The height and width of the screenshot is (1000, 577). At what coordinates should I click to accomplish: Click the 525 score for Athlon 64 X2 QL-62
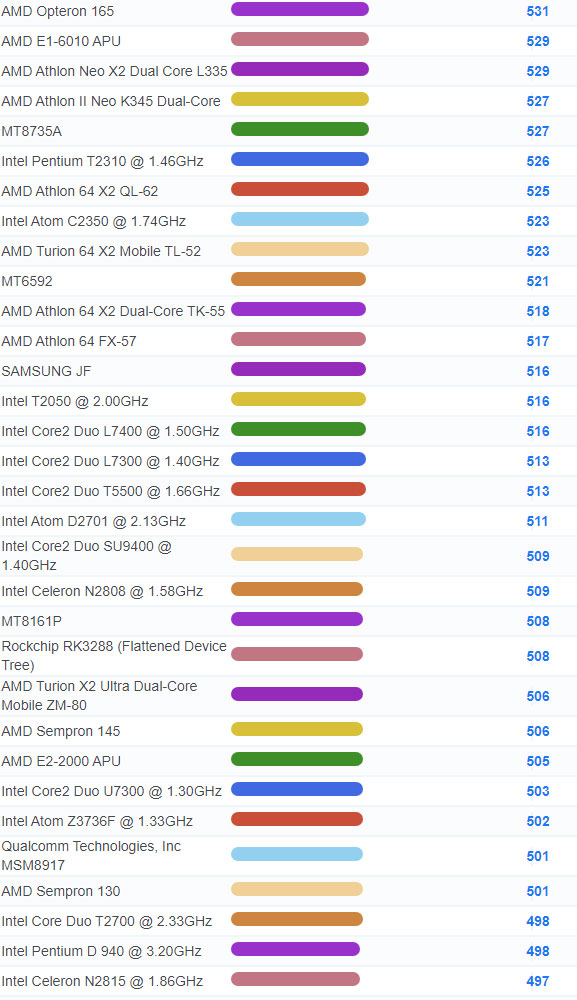(x=537, y=191)
